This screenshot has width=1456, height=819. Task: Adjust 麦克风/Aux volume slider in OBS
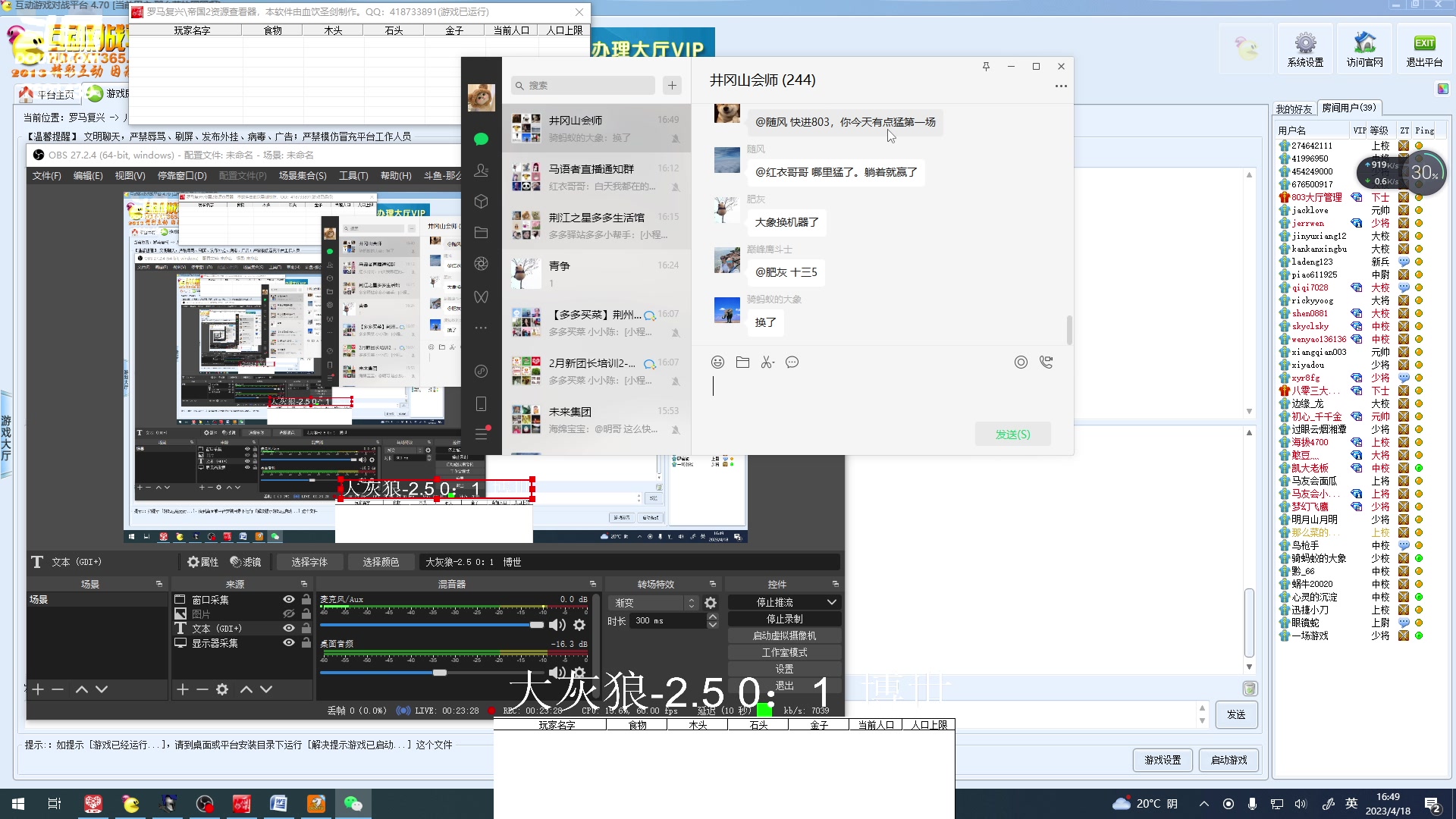[x=536, y=625]
